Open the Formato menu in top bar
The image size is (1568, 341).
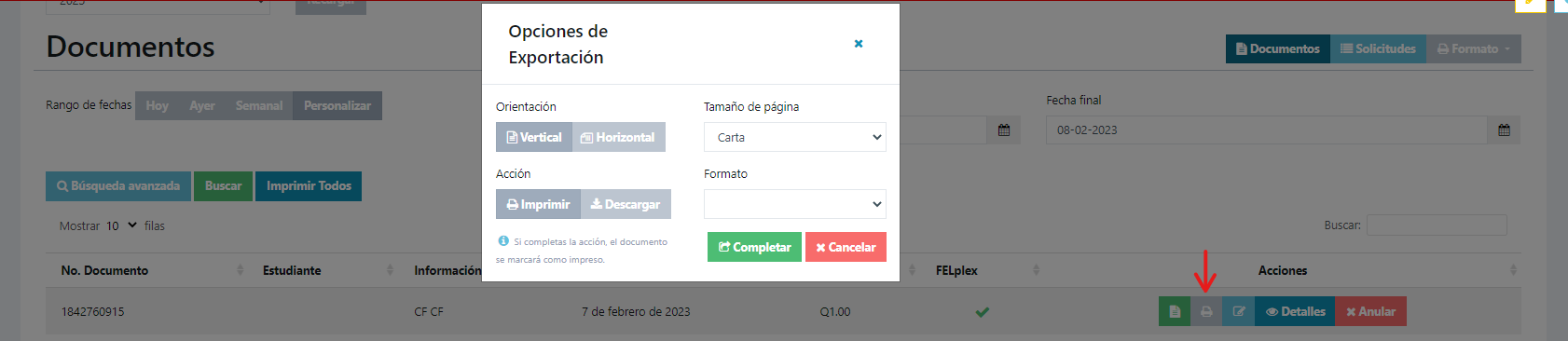point(1474,48)
